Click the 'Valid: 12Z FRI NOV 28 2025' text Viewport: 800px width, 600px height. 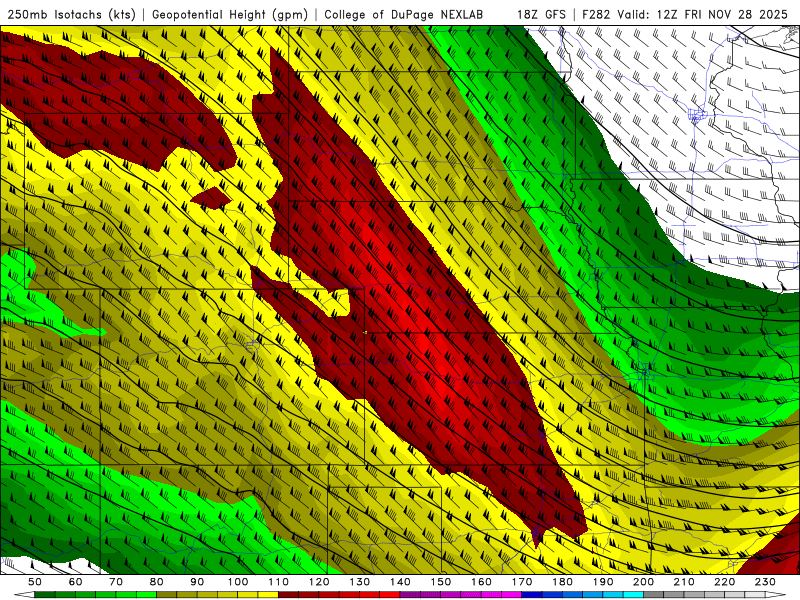point(703,14)
